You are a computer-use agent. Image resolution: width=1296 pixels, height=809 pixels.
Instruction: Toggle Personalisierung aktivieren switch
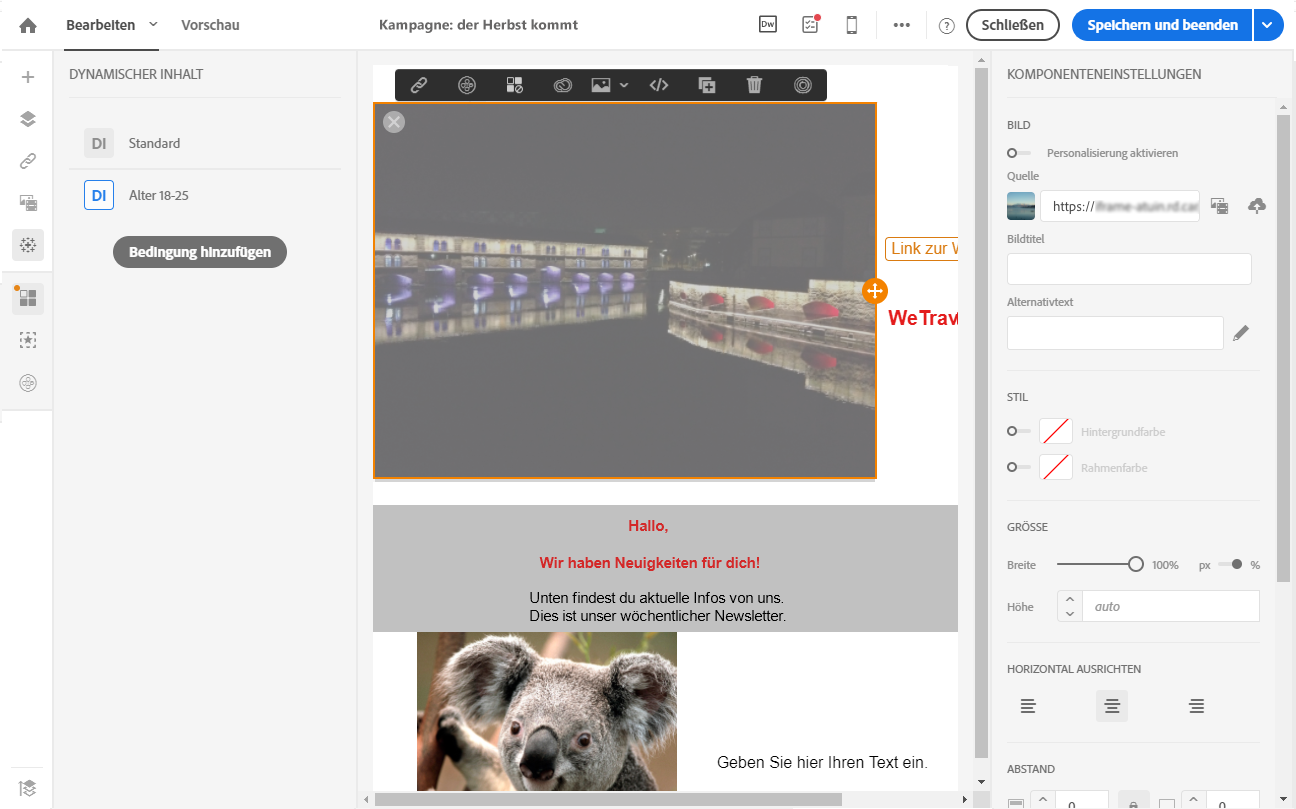pyautogui.click(x=1019, y=153)
